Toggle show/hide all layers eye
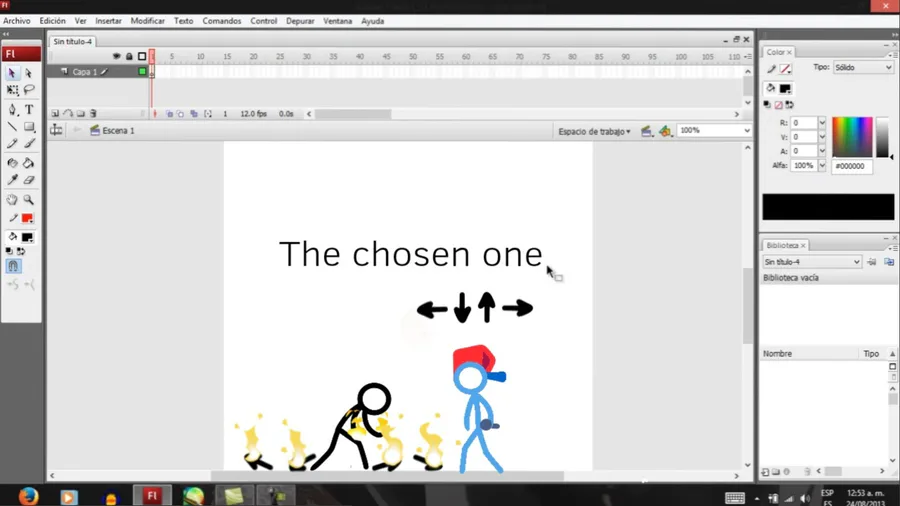The height and width of the screenshot is (506, 900). pos(117,56)
